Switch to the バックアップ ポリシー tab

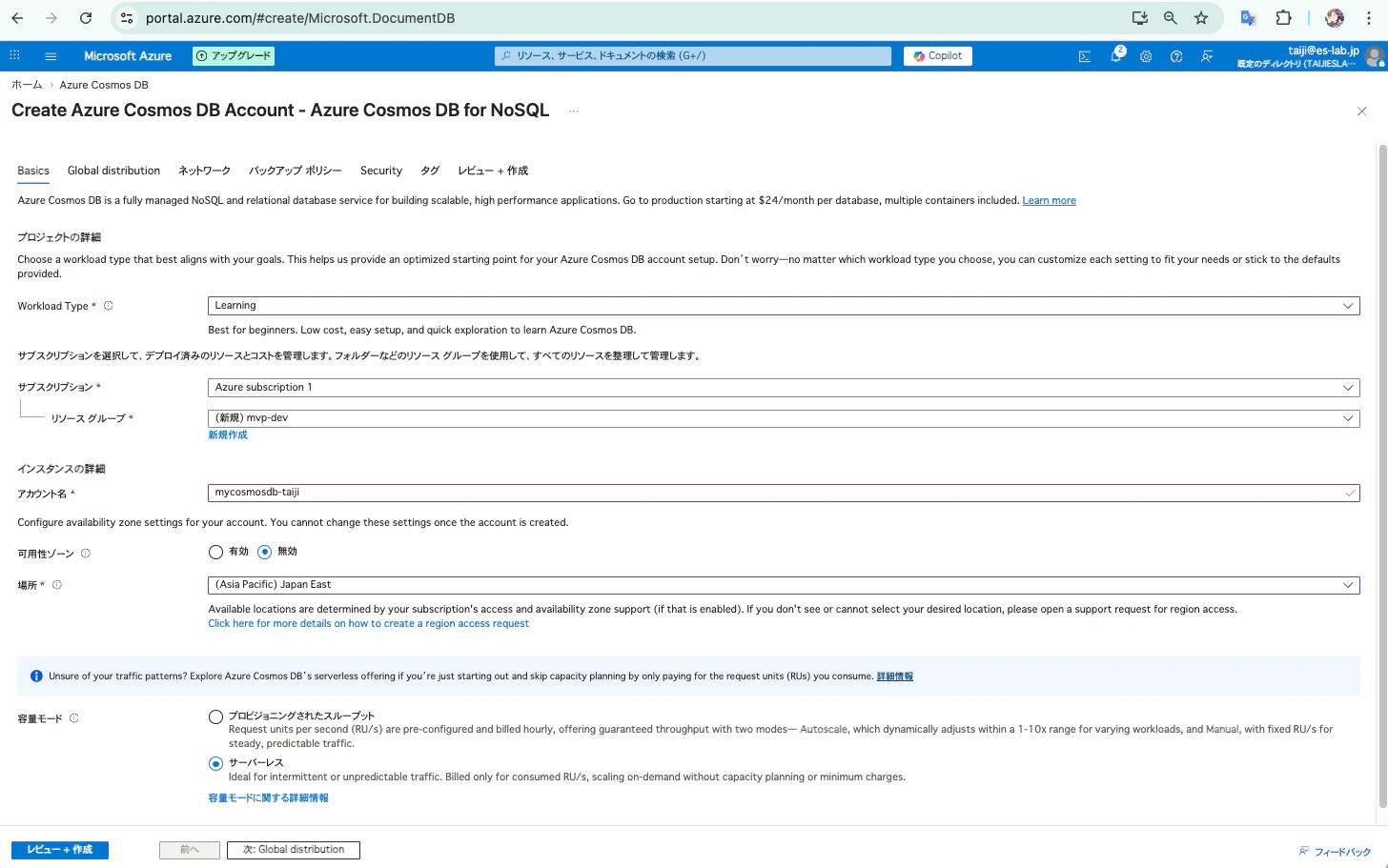pos(296,171)
